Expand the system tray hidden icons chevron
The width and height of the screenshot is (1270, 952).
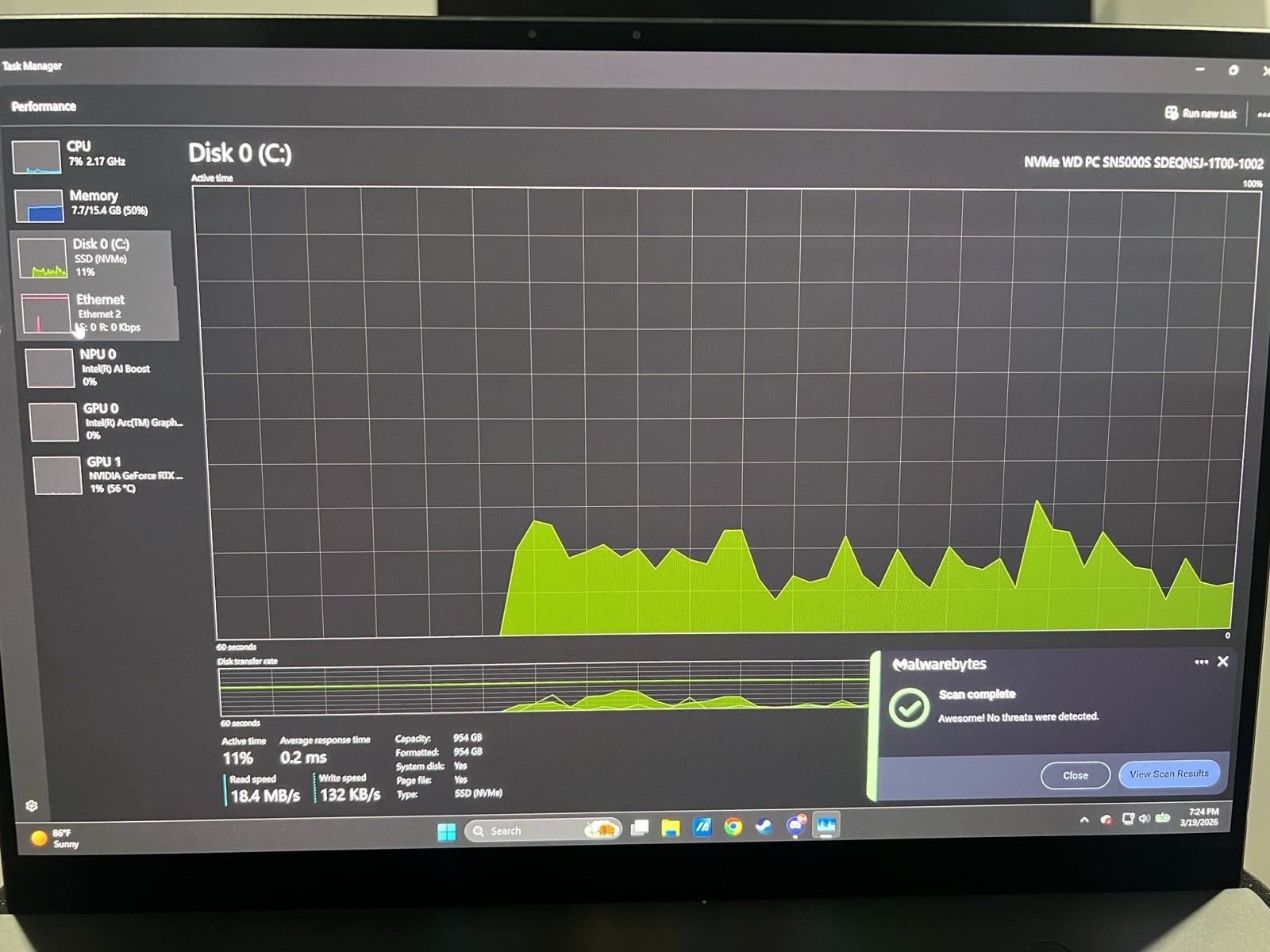[1084, 820]
